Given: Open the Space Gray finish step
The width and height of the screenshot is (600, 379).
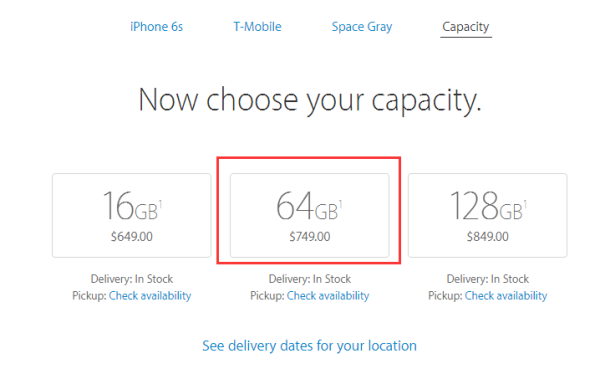Looking at the screenshot, I should (362, 27).
